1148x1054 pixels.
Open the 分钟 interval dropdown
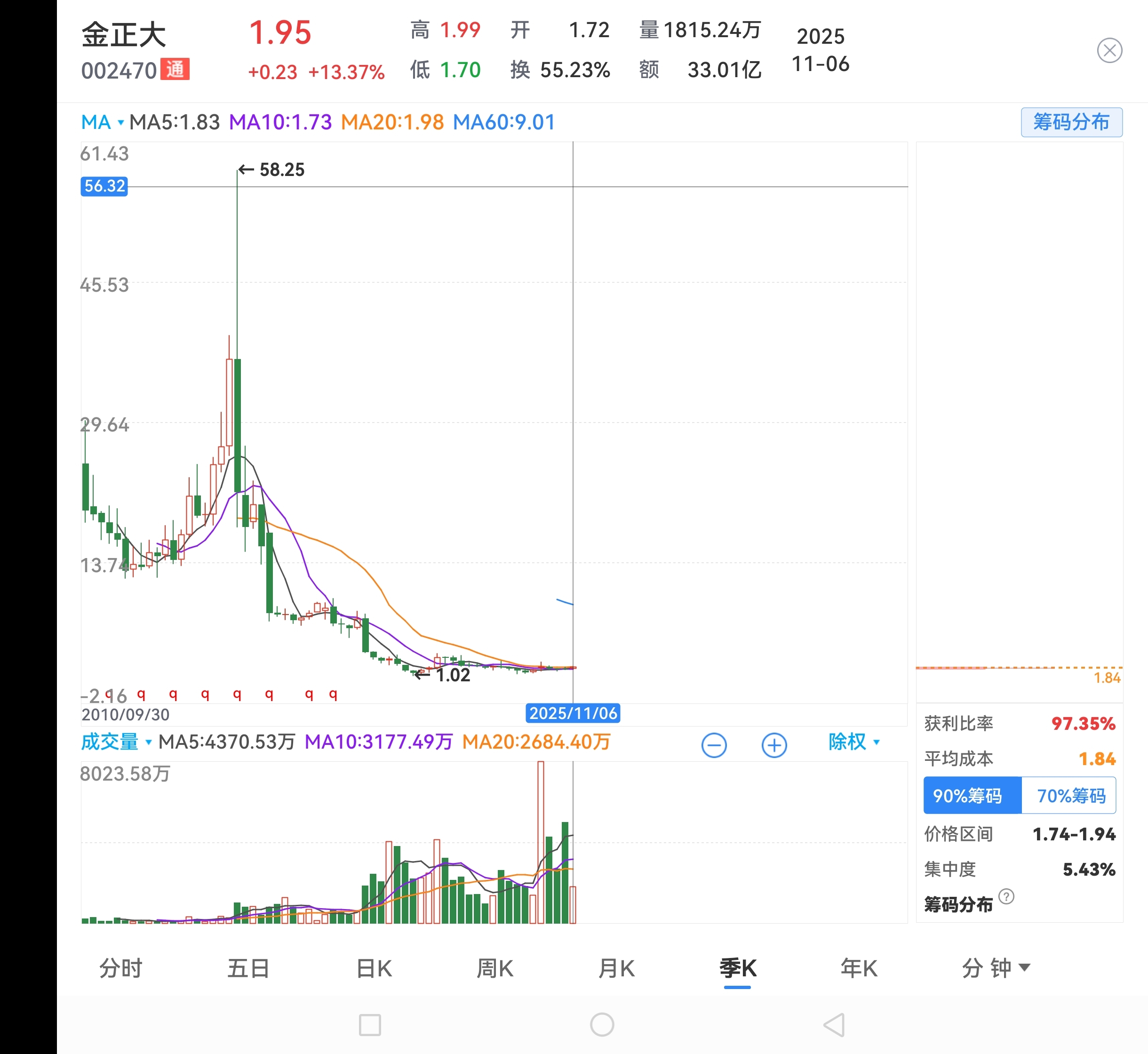pos(995,968)
